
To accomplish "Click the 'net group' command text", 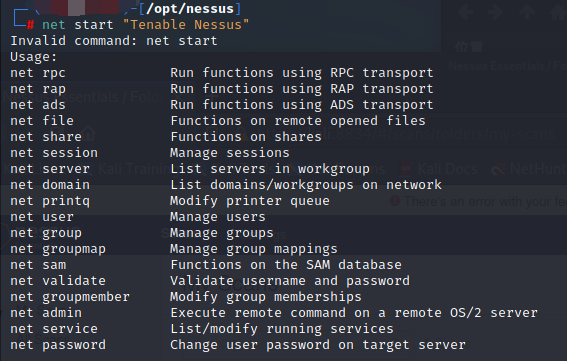I will tap(46, 233).
